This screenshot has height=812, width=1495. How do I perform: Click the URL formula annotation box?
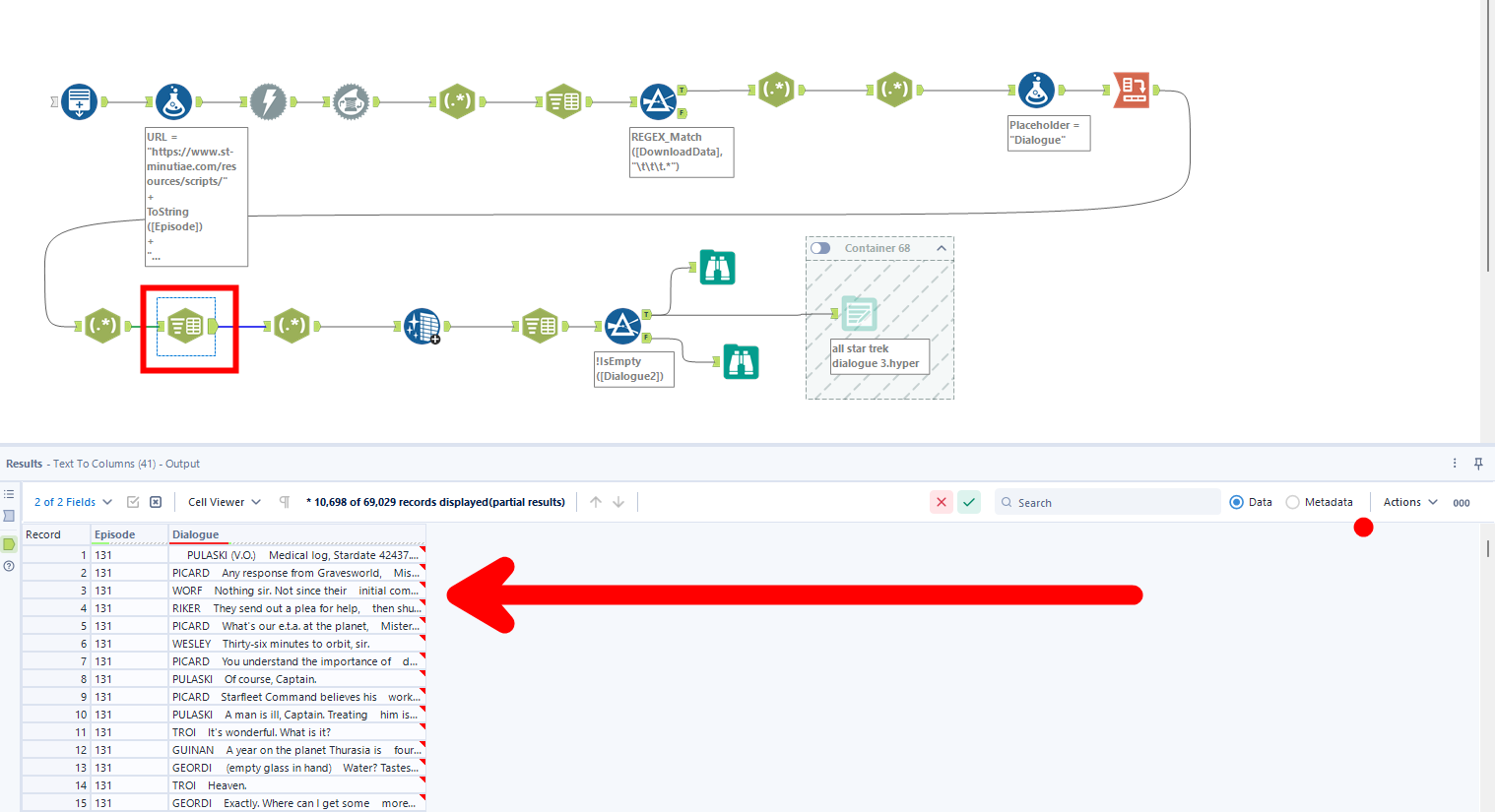pyautogui.click(x=196, y=197)
